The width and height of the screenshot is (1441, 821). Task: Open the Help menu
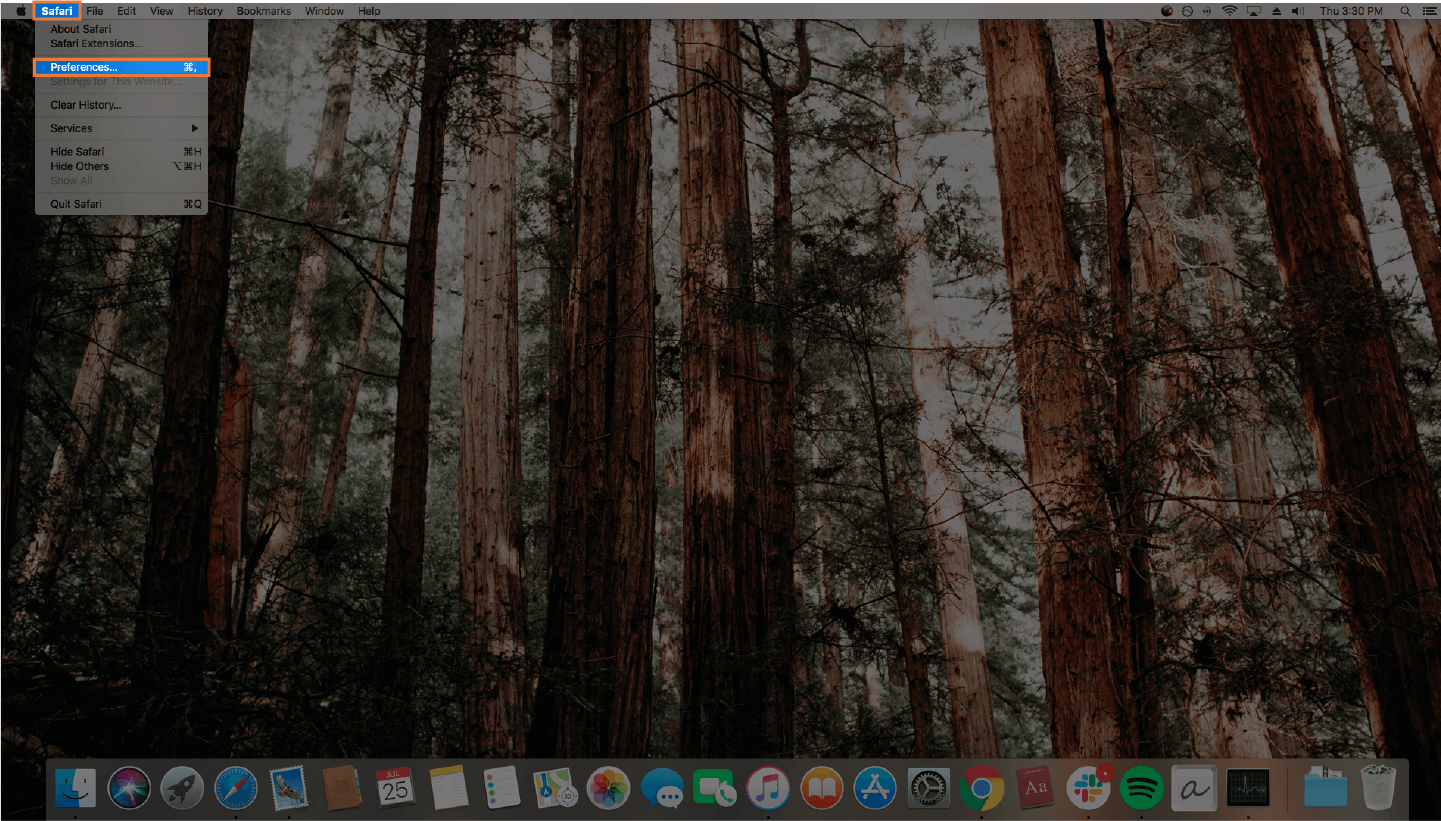(x=369, y=11)
